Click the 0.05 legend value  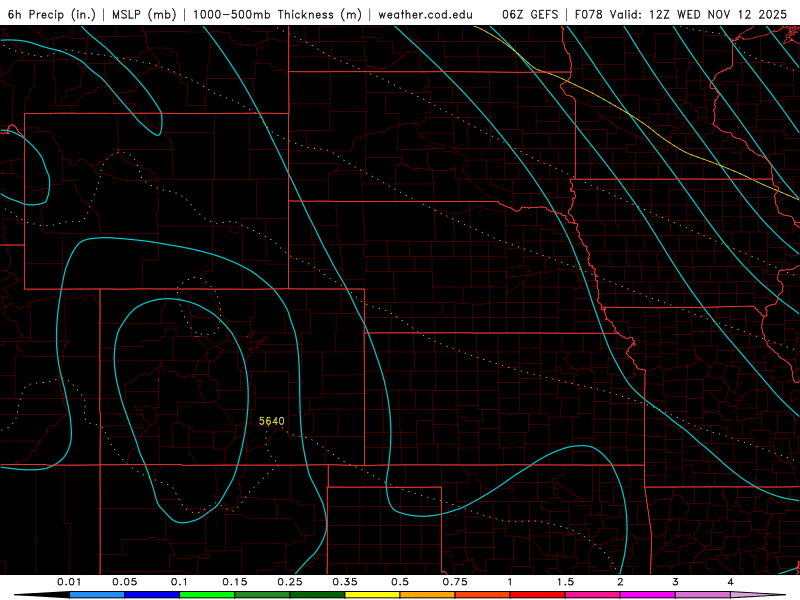124,582
